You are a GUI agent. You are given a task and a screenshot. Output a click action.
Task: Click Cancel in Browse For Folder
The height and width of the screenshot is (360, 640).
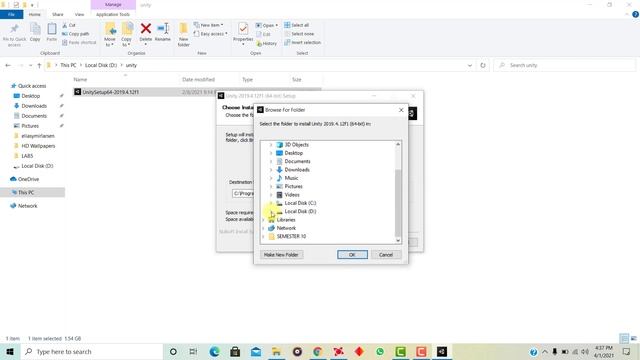tap(386, 255)
